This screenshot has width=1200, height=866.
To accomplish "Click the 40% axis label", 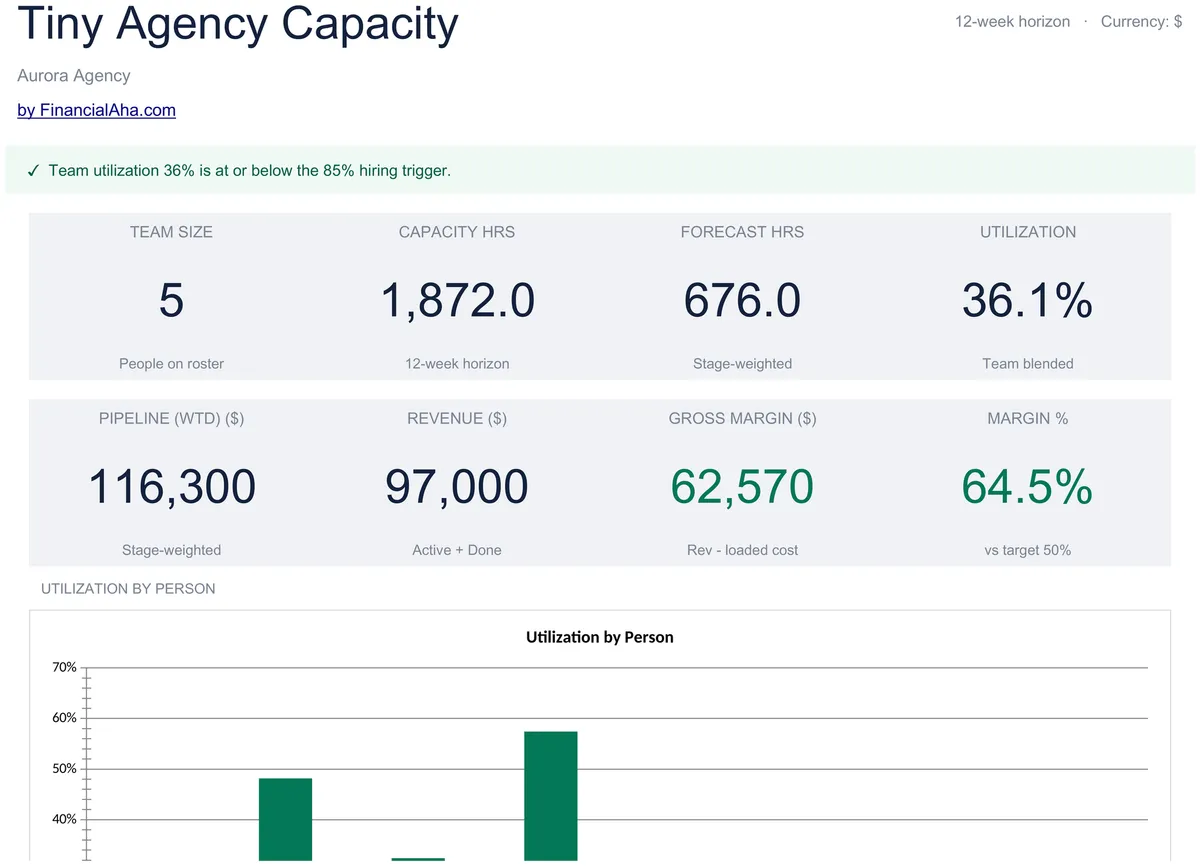I will click(x=65, y=819).
